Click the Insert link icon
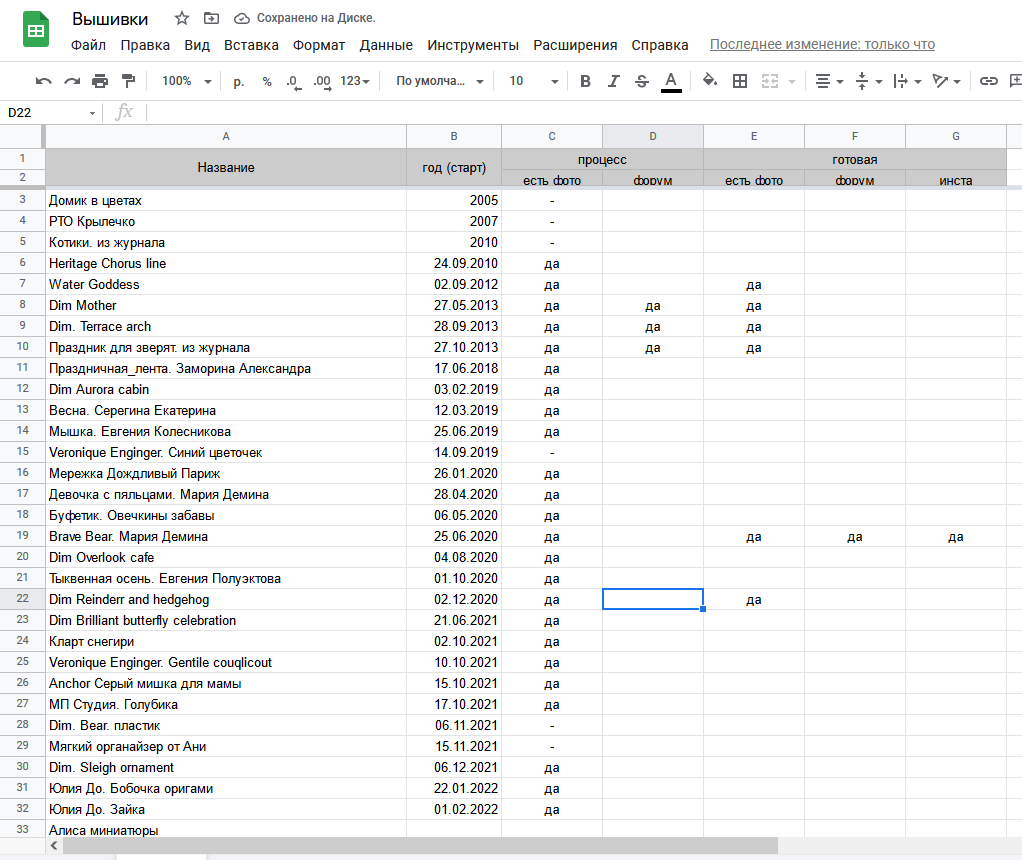 pos(988,81)
